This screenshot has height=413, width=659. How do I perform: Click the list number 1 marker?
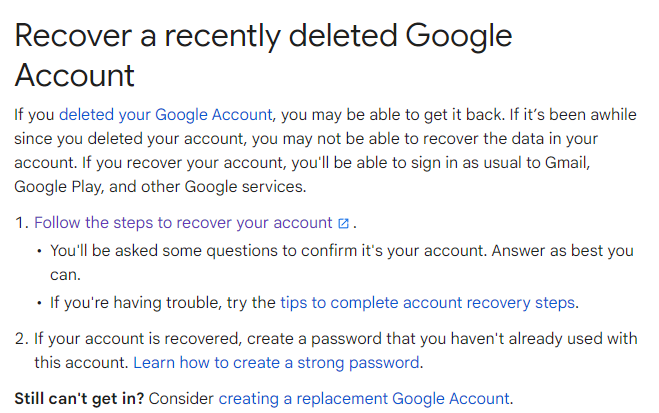[20, 223]
